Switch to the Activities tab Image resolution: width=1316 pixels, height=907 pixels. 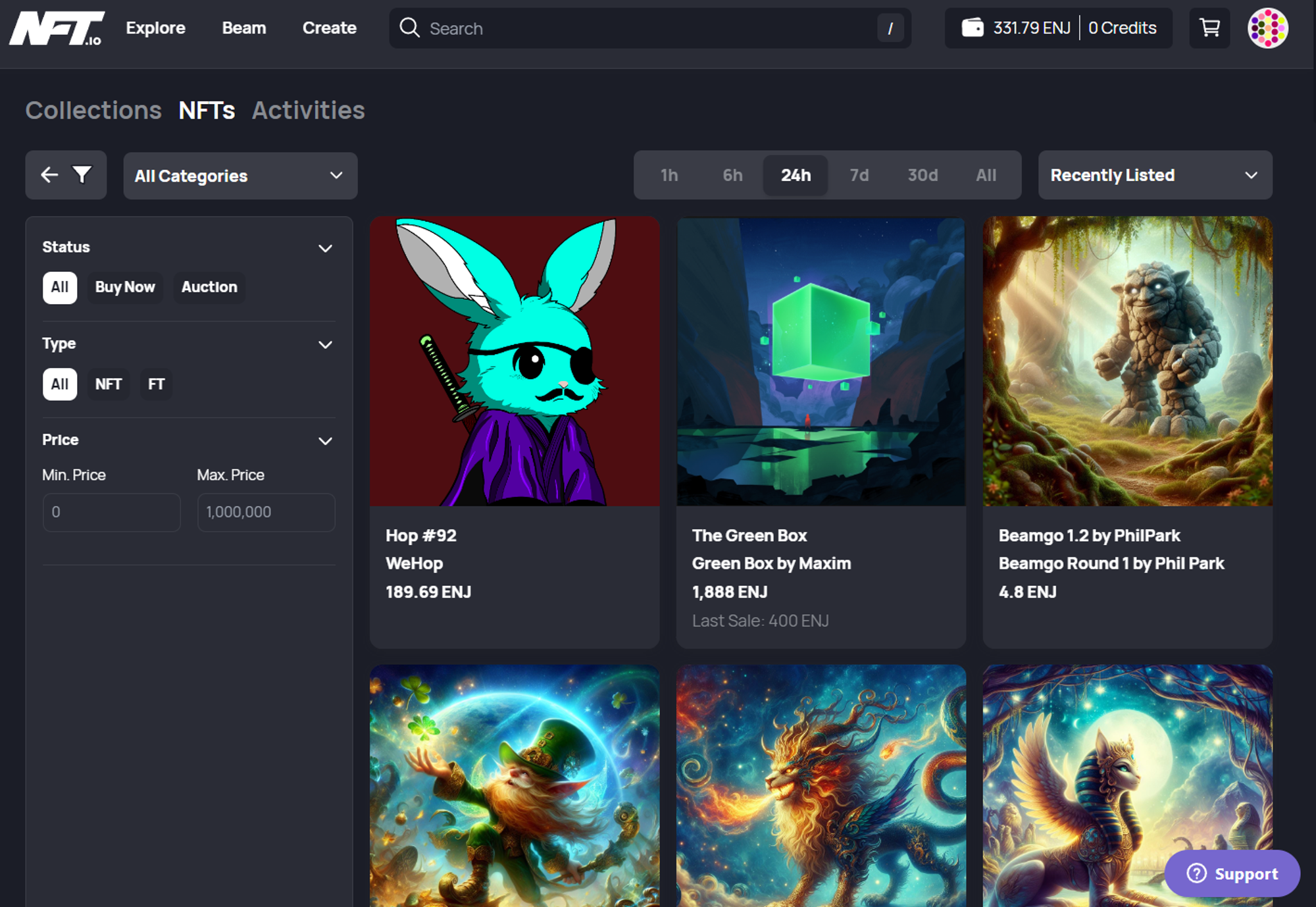tap(309, 110)
